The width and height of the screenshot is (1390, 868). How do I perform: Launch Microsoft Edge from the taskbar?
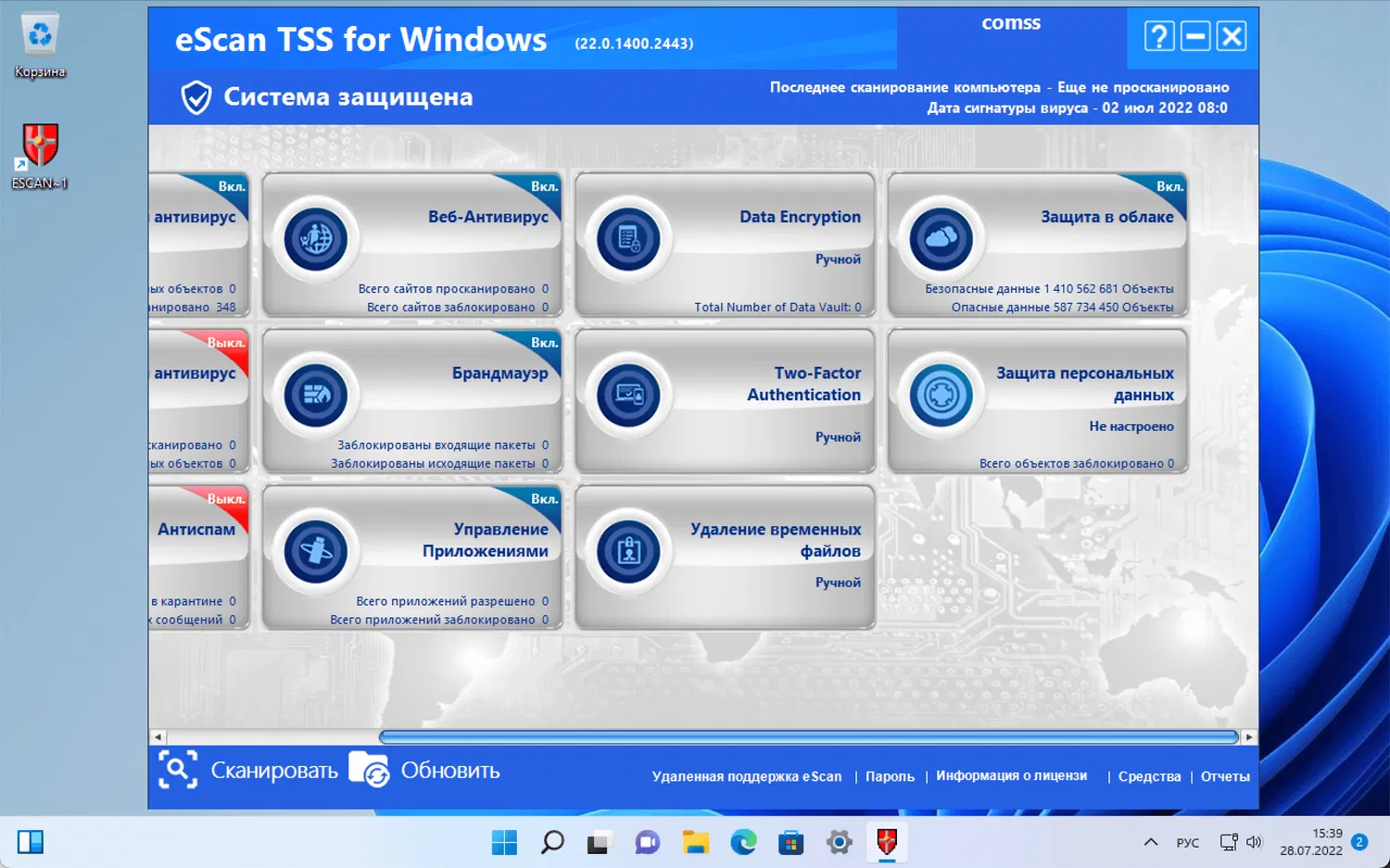pos(743,842)
